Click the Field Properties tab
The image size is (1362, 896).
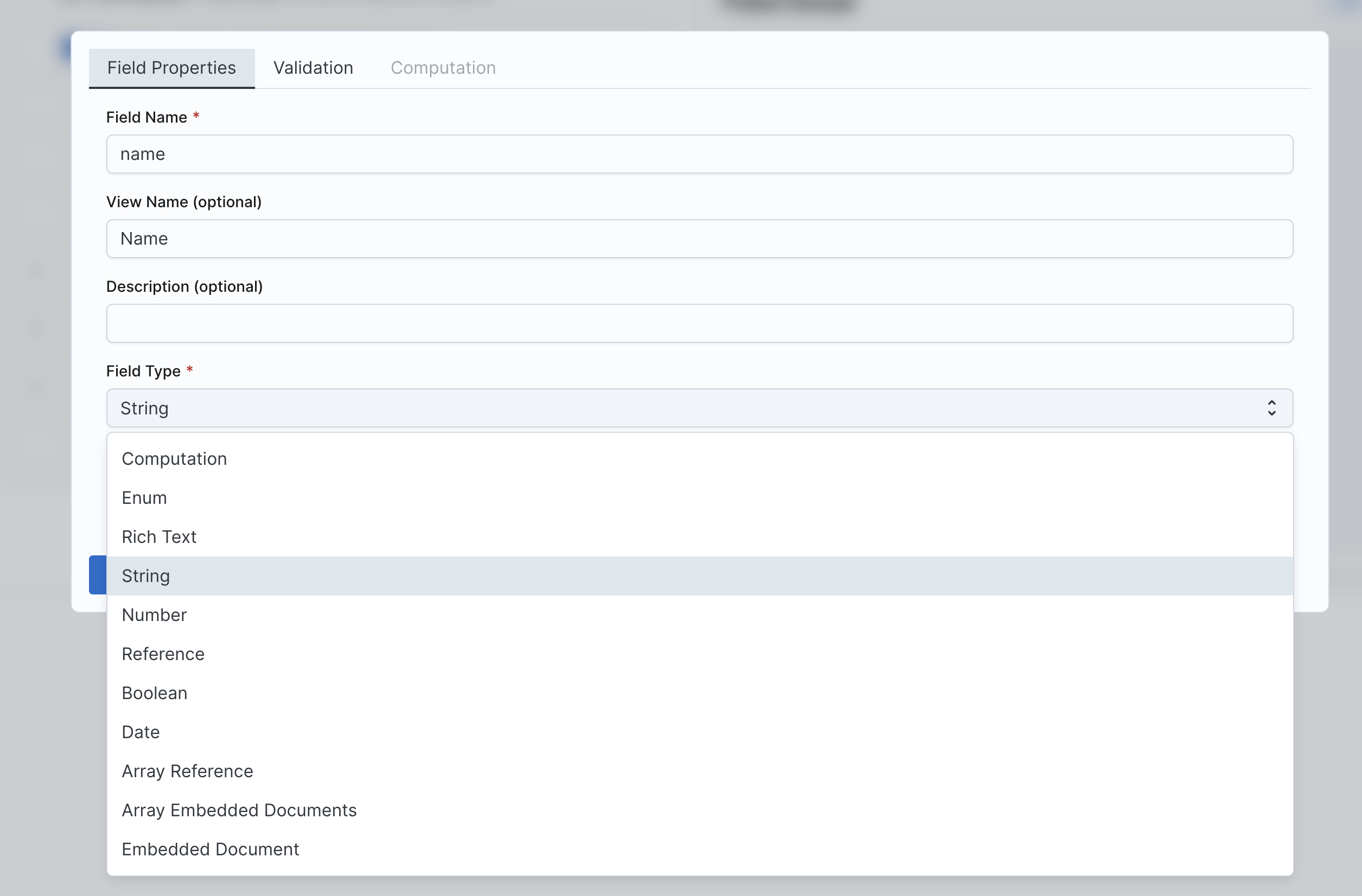(x=171, y=67)
